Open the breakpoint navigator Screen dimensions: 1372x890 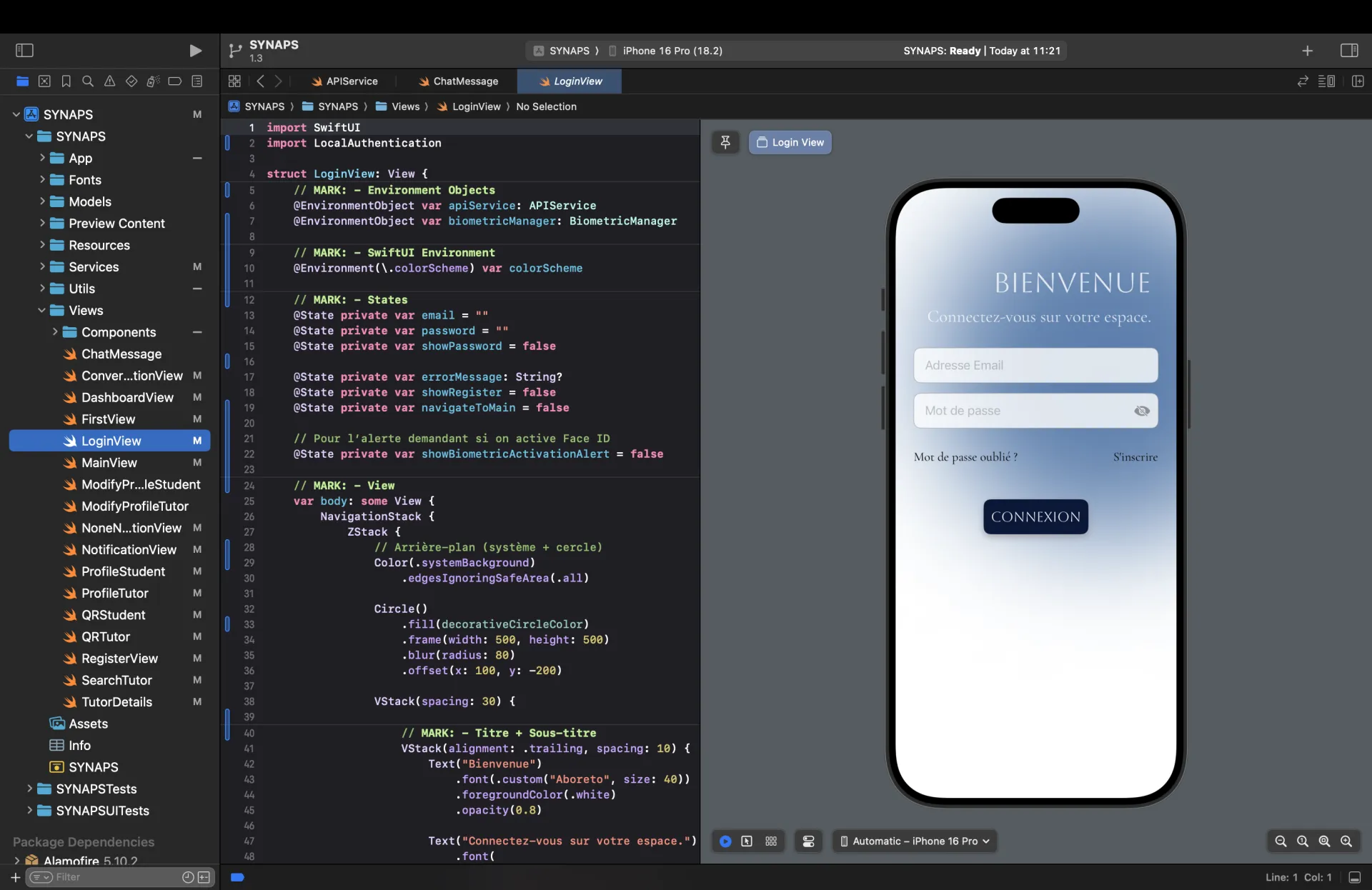pyautogui.click(x=175, y=81)
